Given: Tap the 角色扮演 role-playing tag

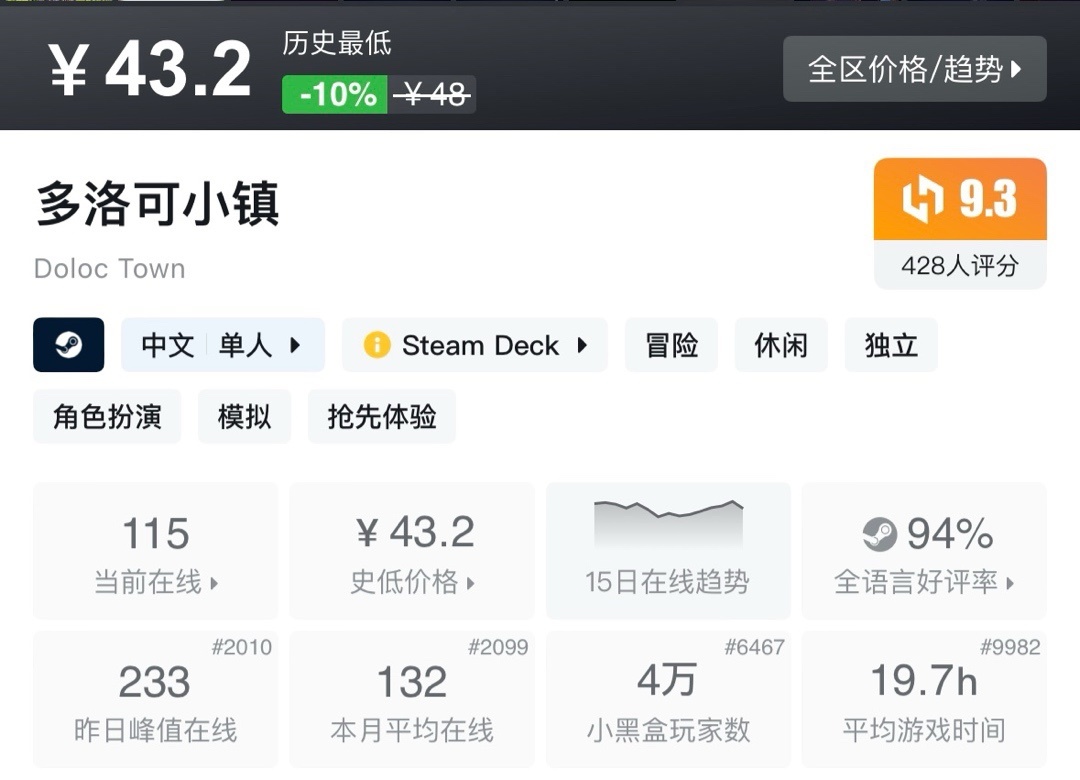Looking at the screenshot, I should click(107, 416).
